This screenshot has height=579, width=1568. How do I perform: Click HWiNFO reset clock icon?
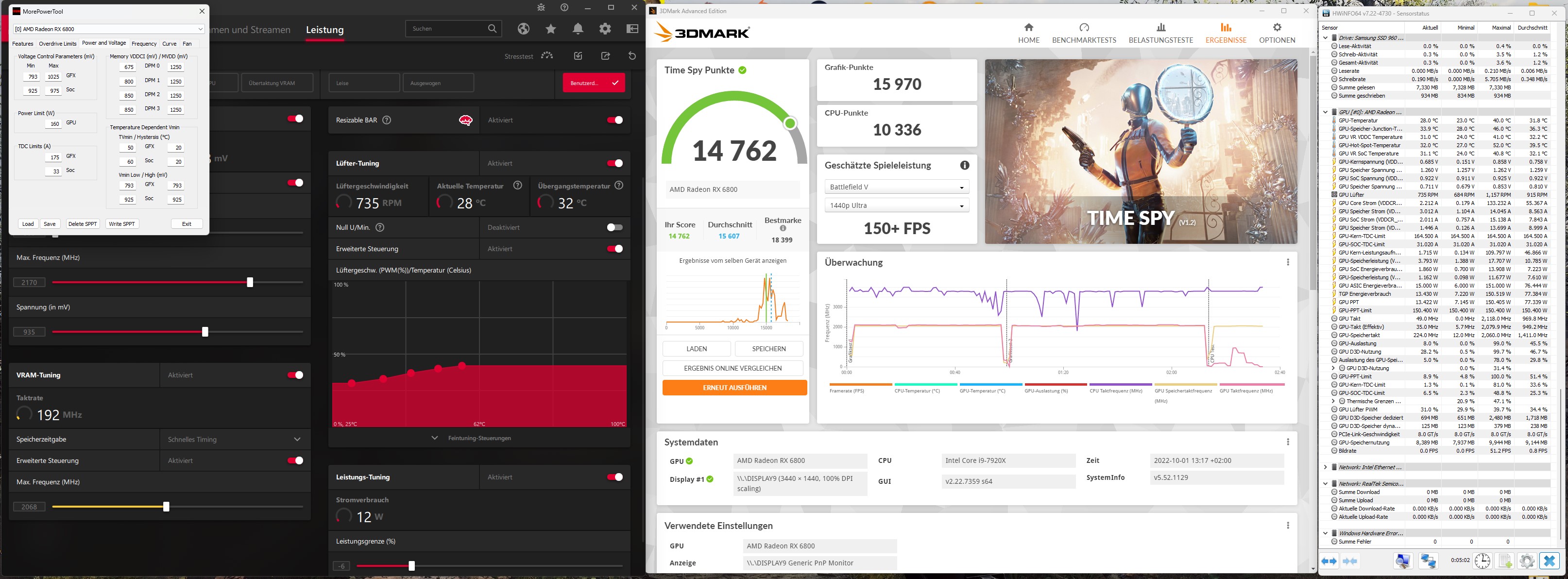pyautogui.click(x=1482, y=561)
